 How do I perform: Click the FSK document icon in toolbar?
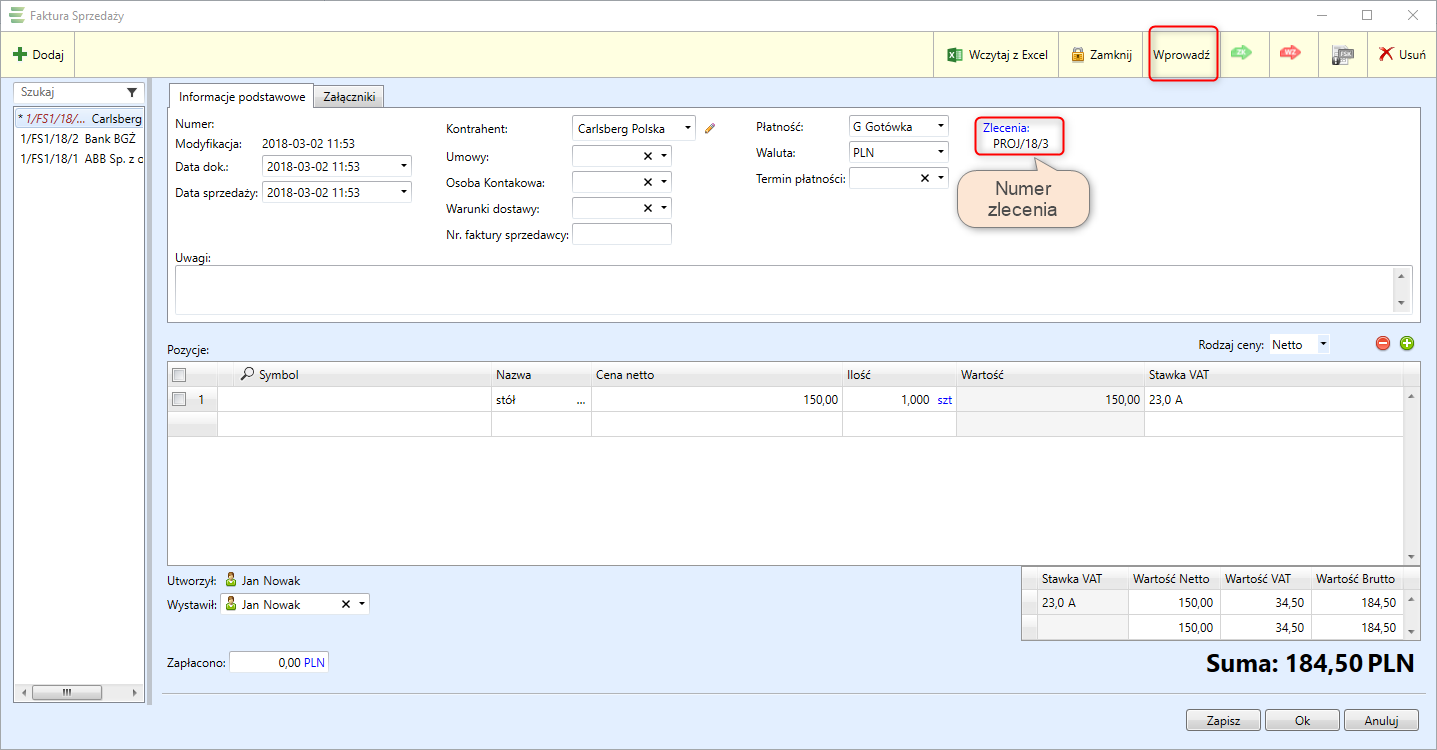1342,55
